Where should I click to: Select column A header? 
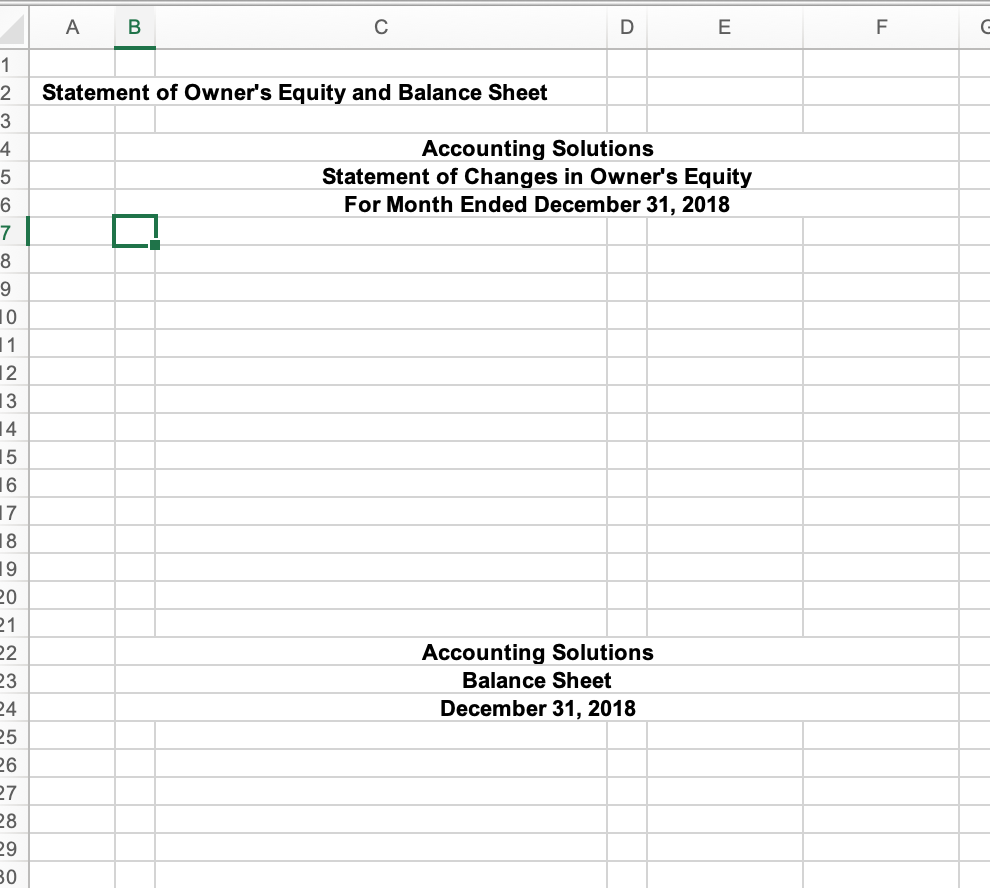click(72, 27)
